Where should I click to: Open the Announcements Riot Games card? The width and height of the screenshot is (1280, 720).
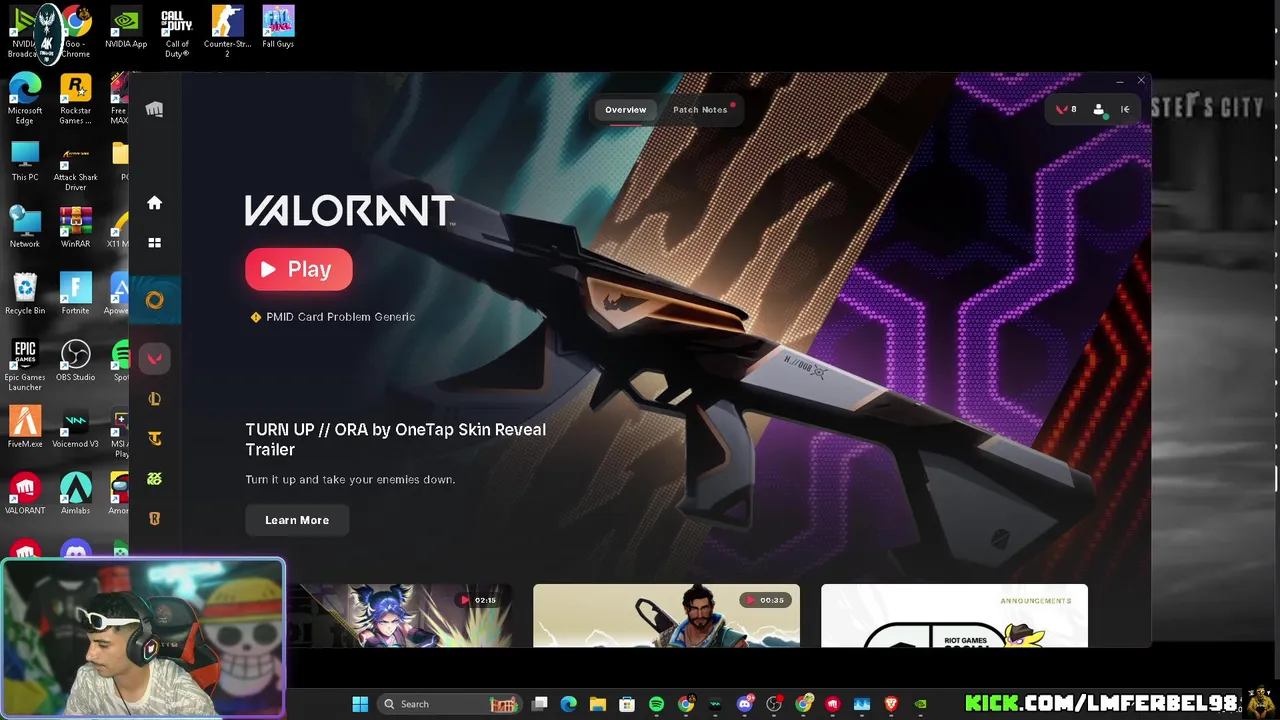[x=954, y=616]
